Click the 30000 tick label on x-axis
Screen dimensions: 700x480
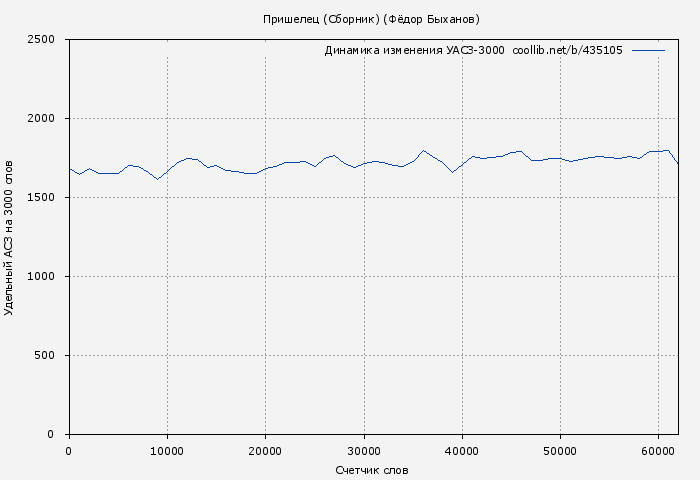click(x=363, y=450)
